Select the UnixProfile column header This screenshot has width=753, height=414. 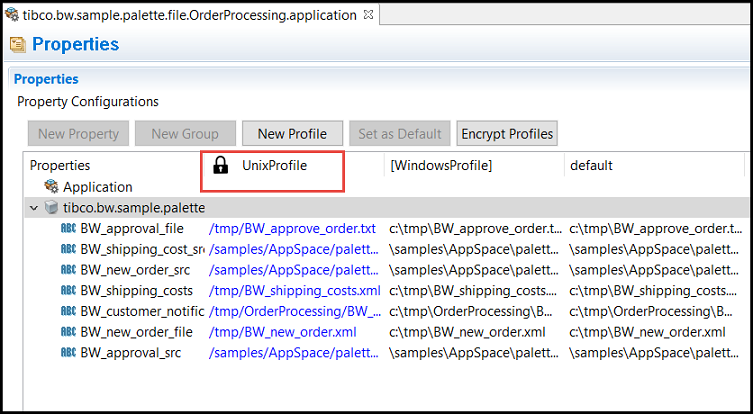[x=274, y=165]
